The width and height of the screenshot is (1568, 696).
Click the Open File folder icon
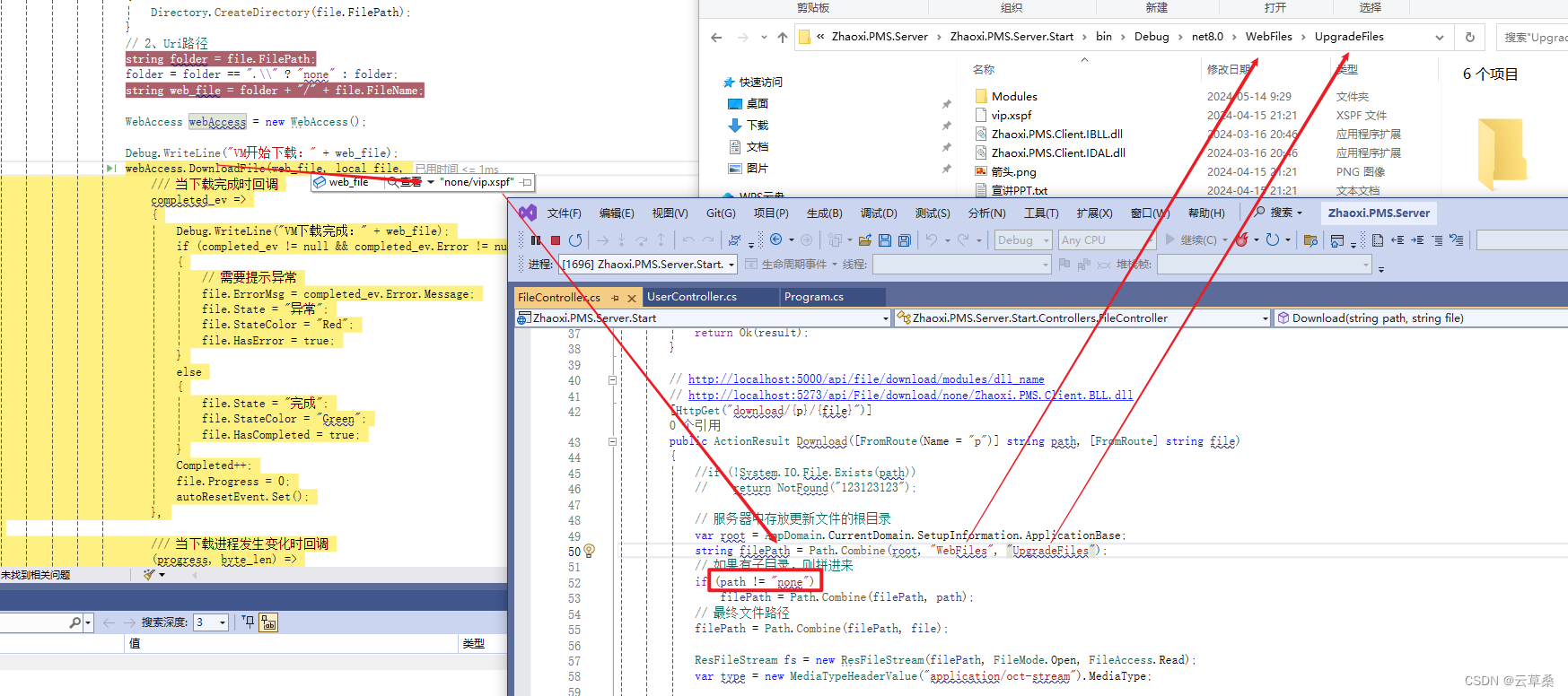click(x=865, y=240)
